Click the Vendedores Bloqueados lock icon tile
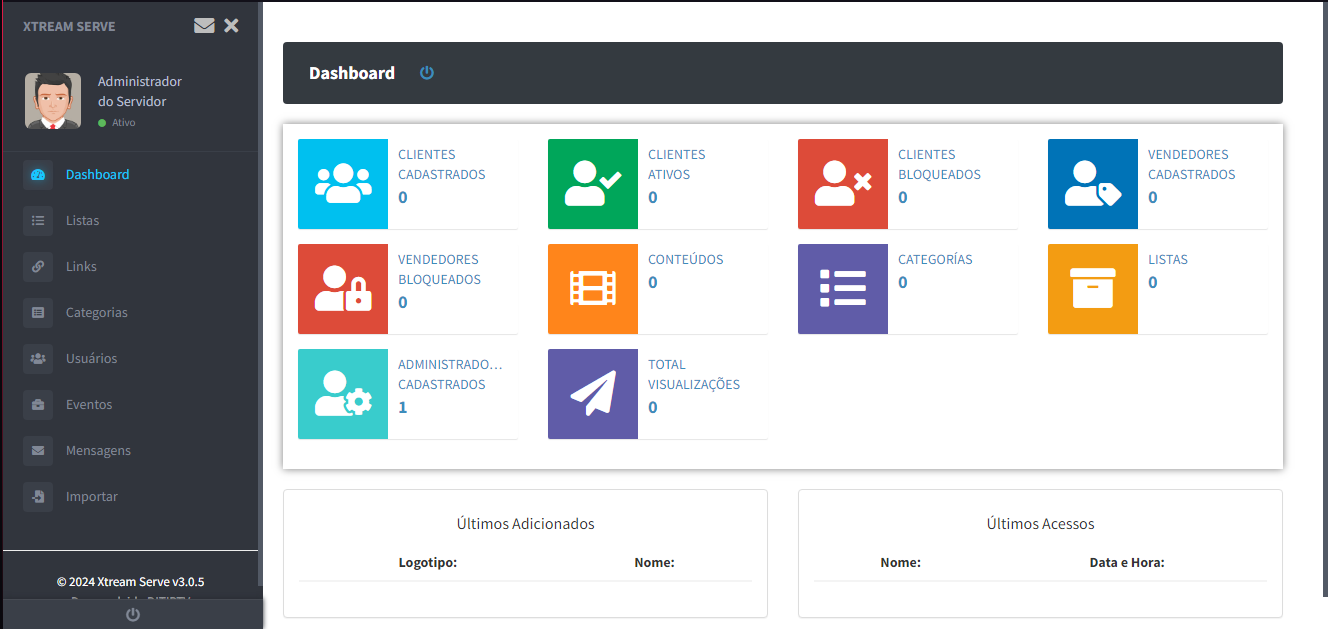The width and height of the screenshot is (1328, 629). coord(343,289)
